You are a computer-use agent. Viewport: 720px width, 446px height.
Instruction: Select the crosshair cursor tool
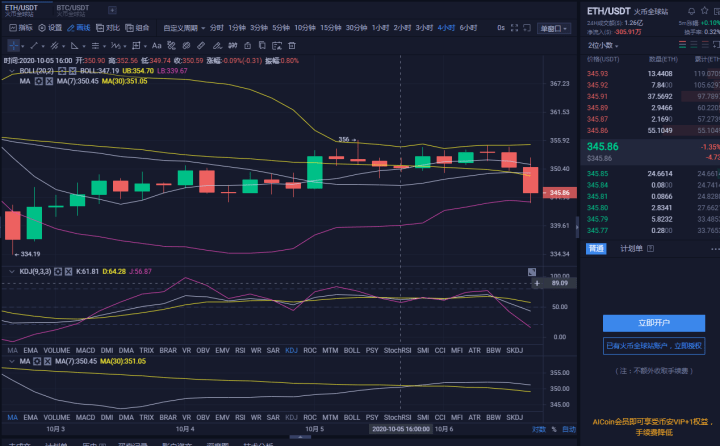point(13,45)
